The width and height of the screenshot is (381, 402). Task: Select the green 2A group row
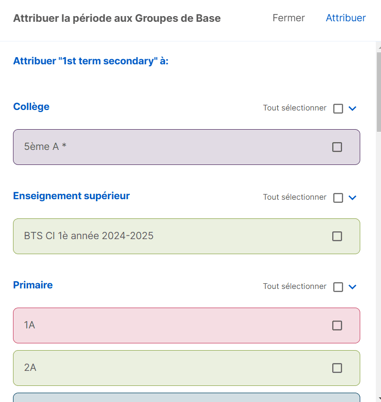pyautogui.click(x=187, y=368)
